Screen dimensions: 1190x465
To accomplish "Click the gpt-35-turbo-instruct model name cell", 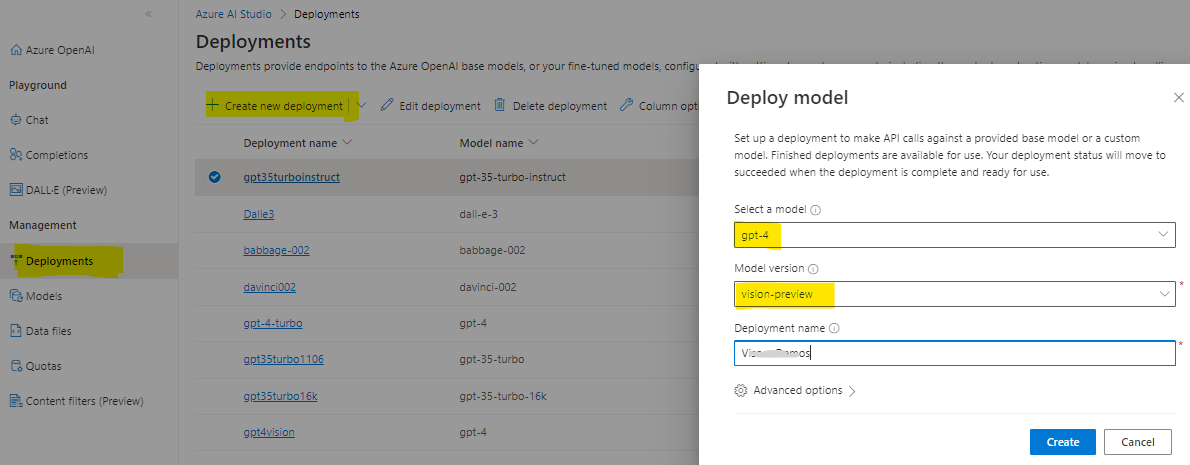I will point(512,177).
